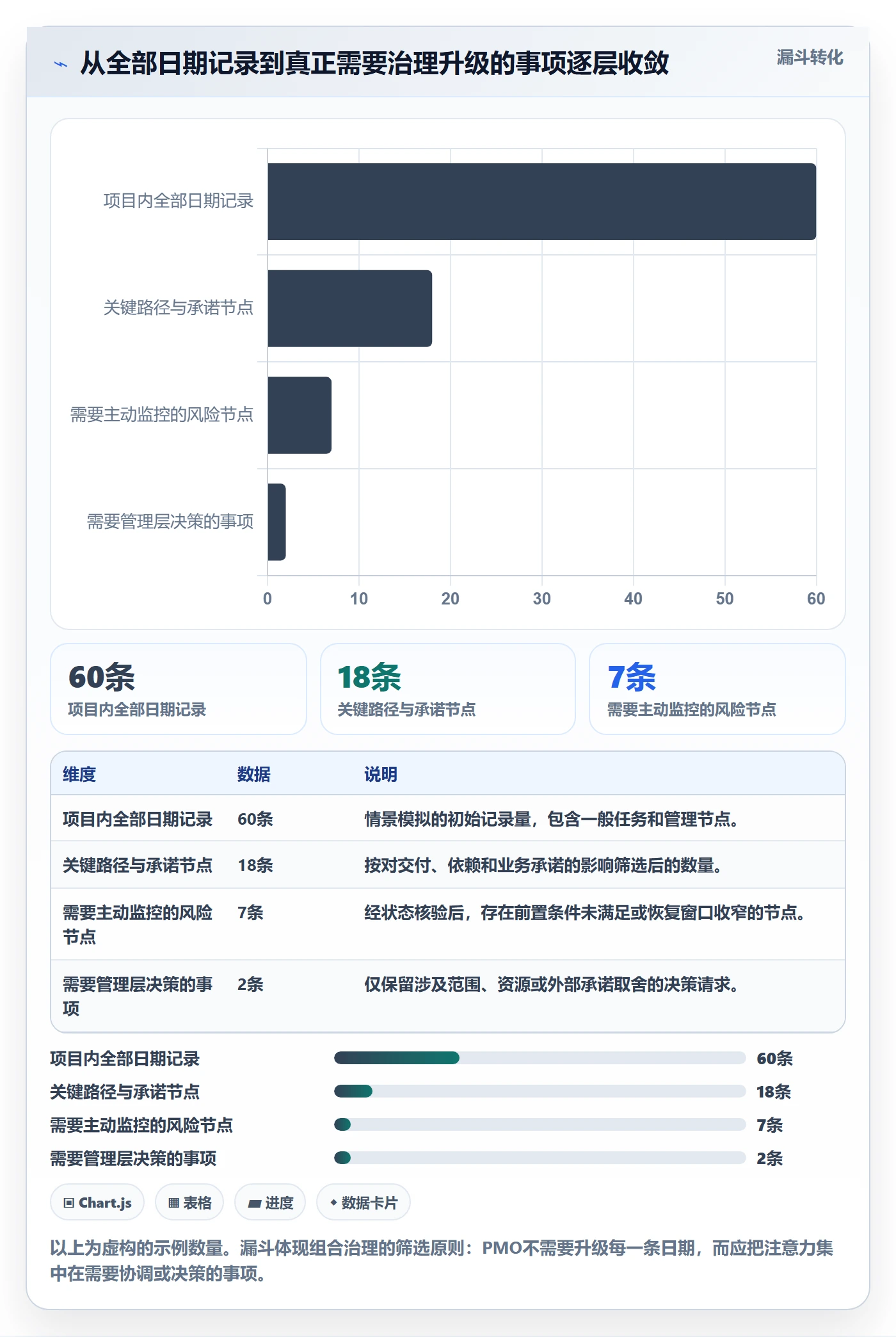The width and height of the screenshot is (896, 1337).
Task: Click the diamond icon in the 数据卡片 chip
Action: click(x=333, y=1203)
